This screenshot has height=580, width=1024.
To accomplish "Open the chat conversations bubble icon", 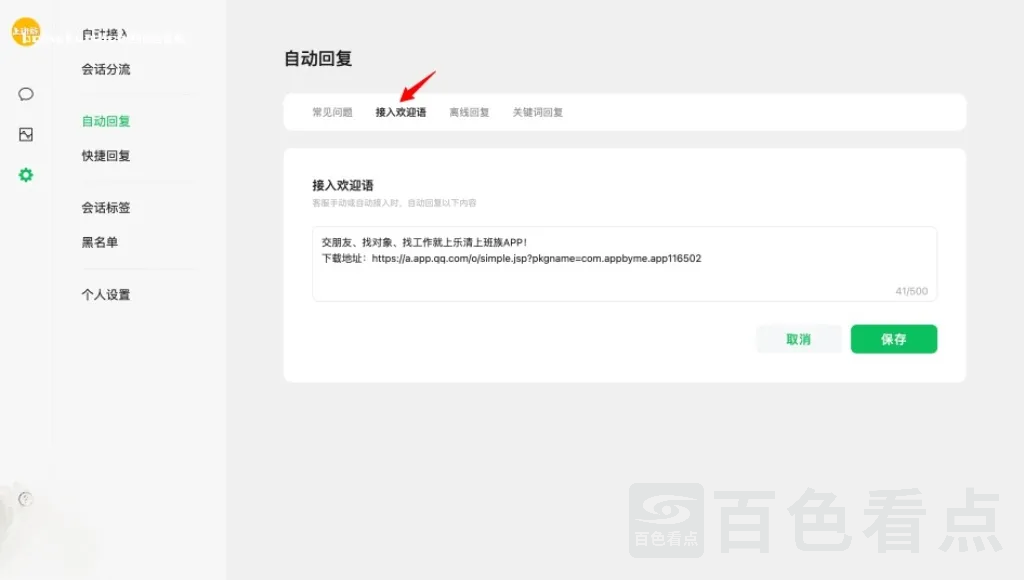I will [x=26, y=94].
